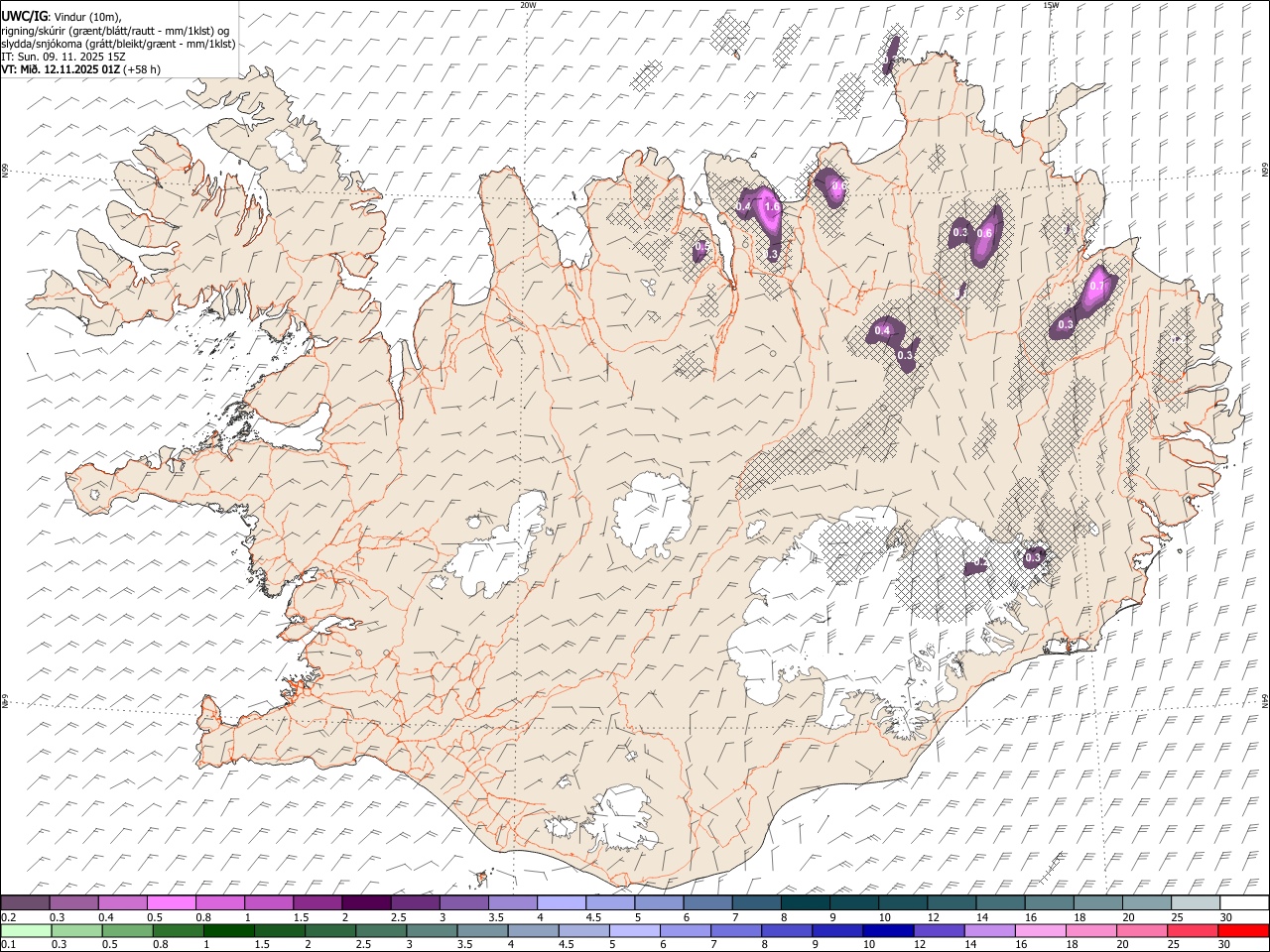Click the bright red 30 swatch in lower legend

point(1242,930)
